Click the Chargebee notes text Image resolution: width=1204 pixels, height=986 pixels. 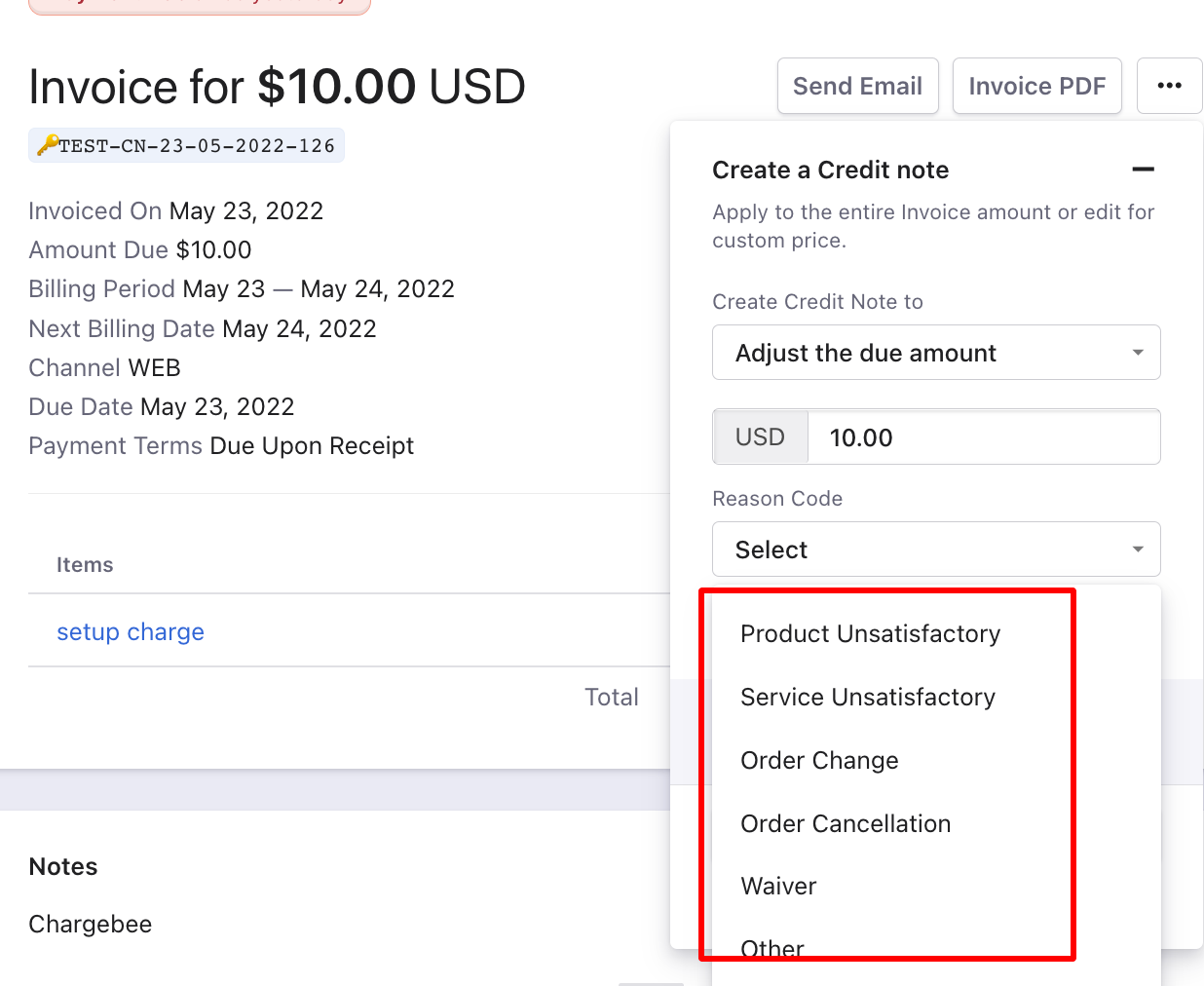(91, 925)
